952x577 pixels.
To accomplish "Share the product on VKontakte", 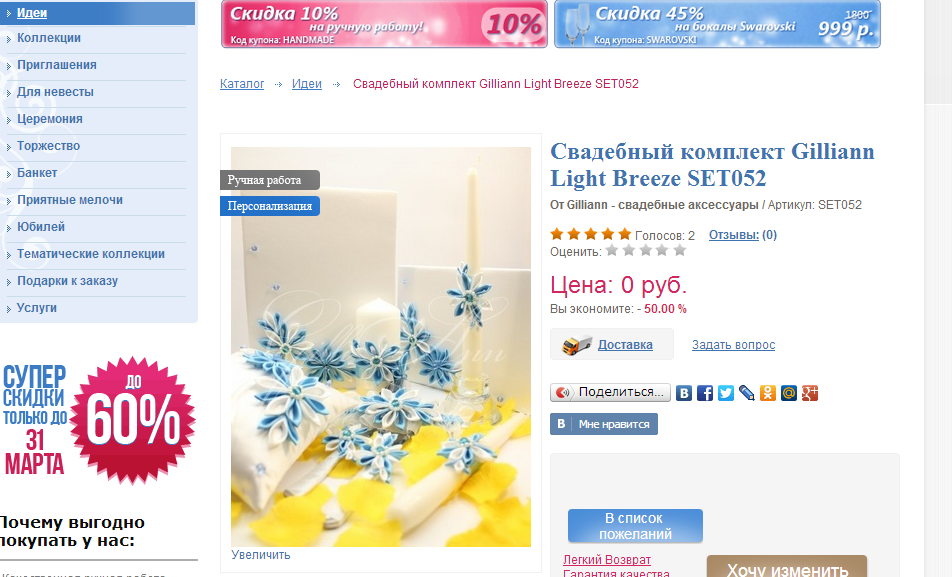I will coord(684,393).
